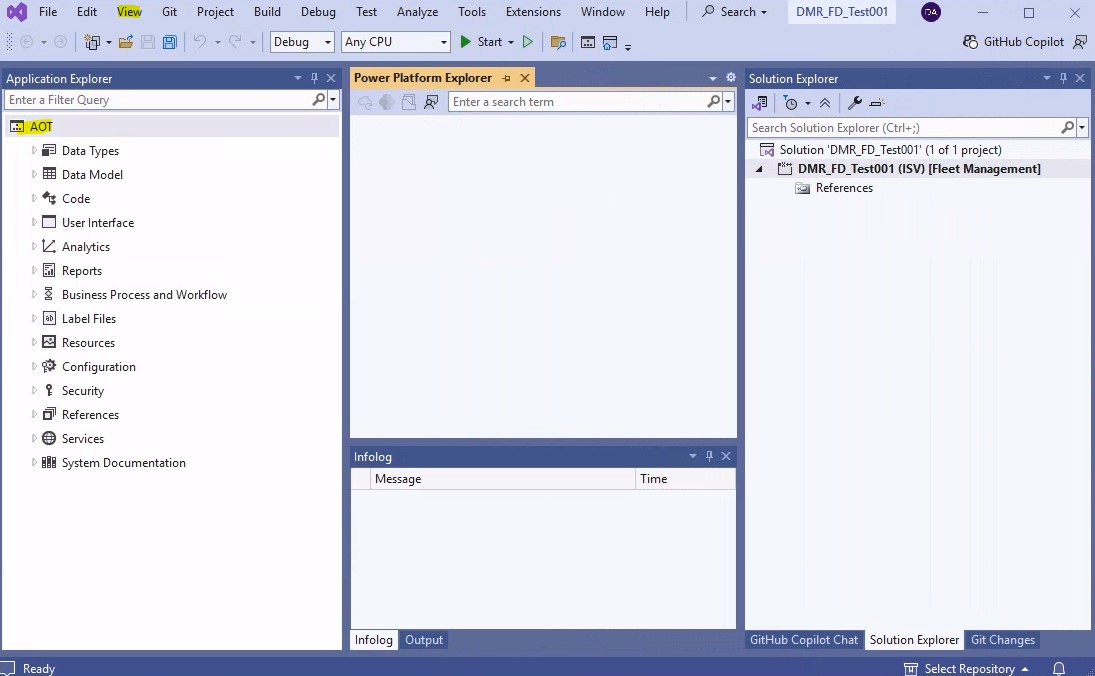Click the Save All disks icon
Image resolution: width=1095 pixels, height=676 pixels.
pos(170,42)
